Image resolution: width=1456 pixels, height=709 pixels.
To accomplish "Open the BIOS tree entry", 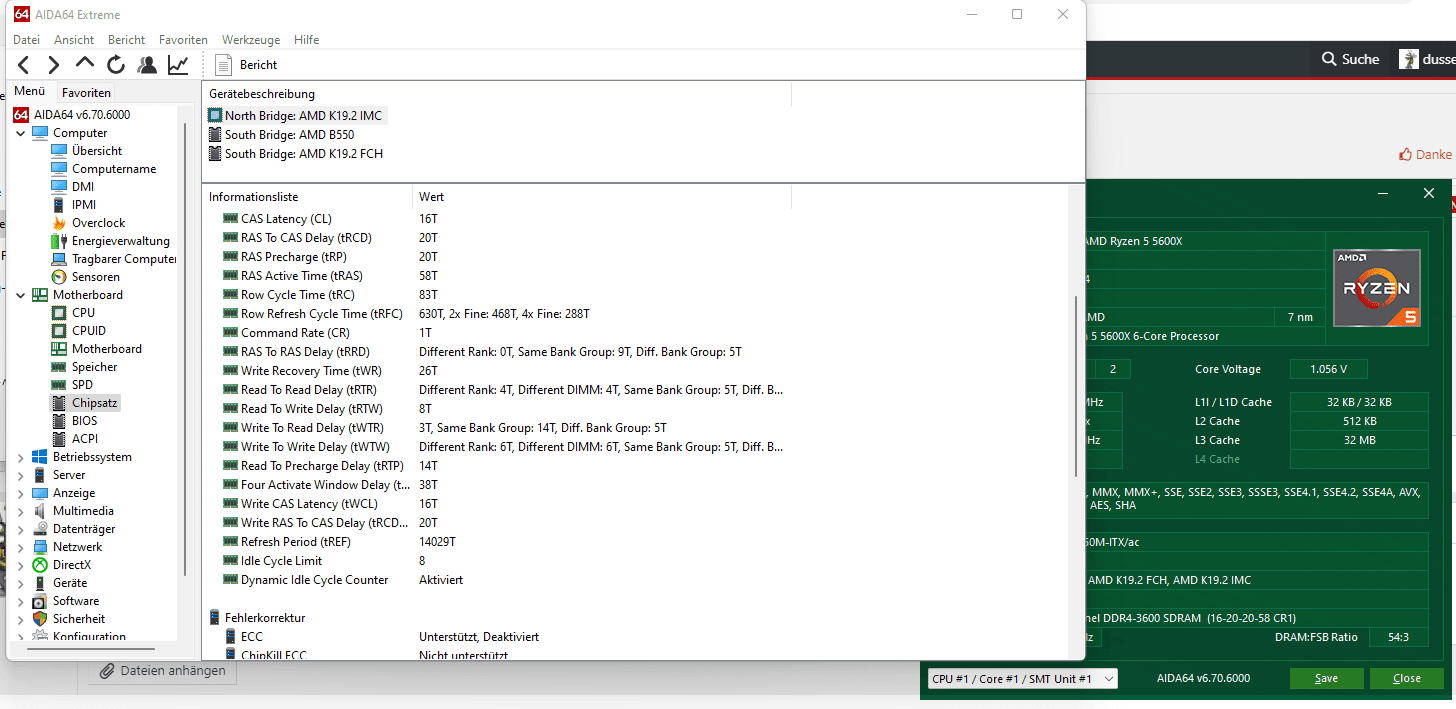I will [84, 421].
